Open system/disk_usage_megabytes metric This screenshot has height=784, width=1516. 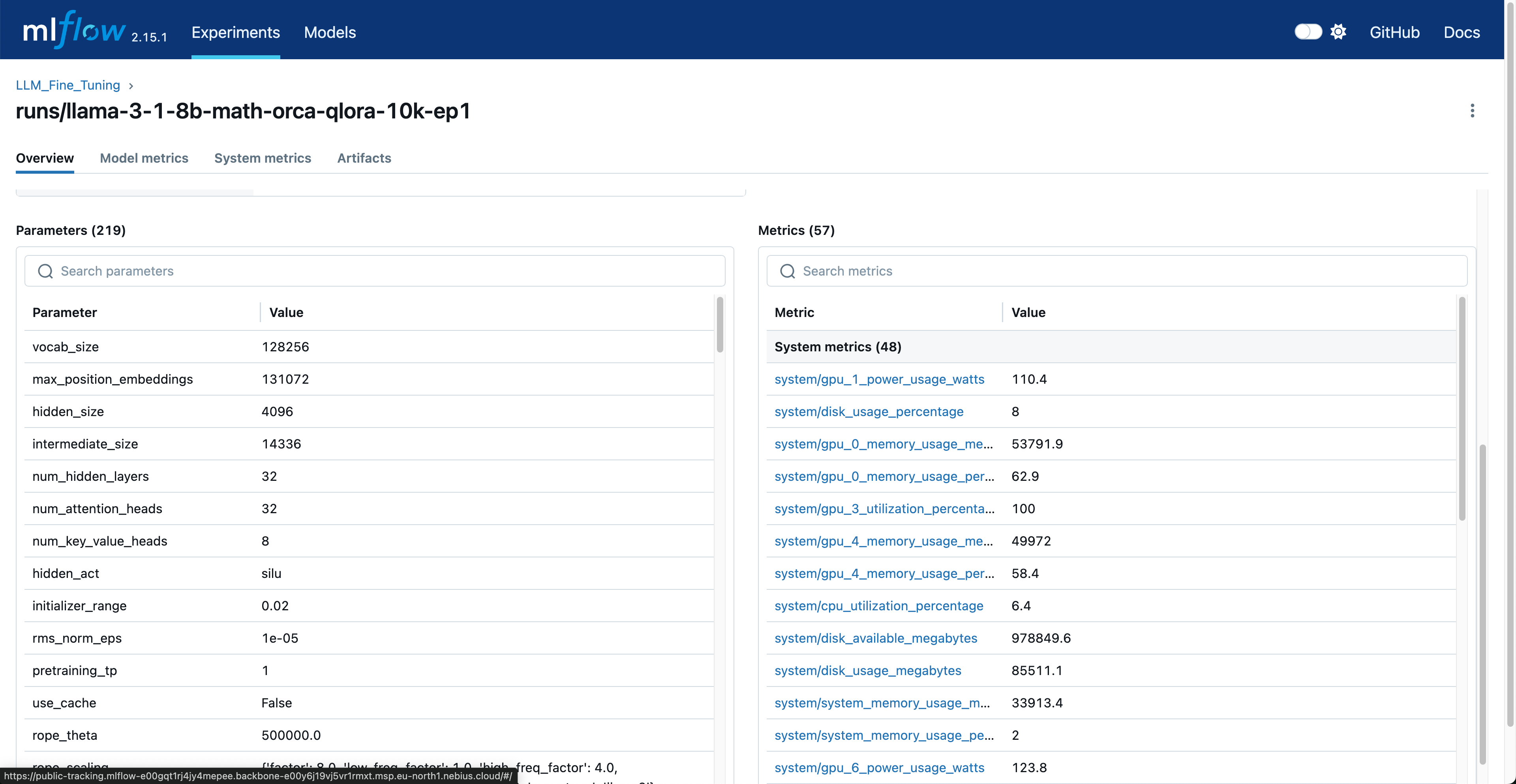867,670
